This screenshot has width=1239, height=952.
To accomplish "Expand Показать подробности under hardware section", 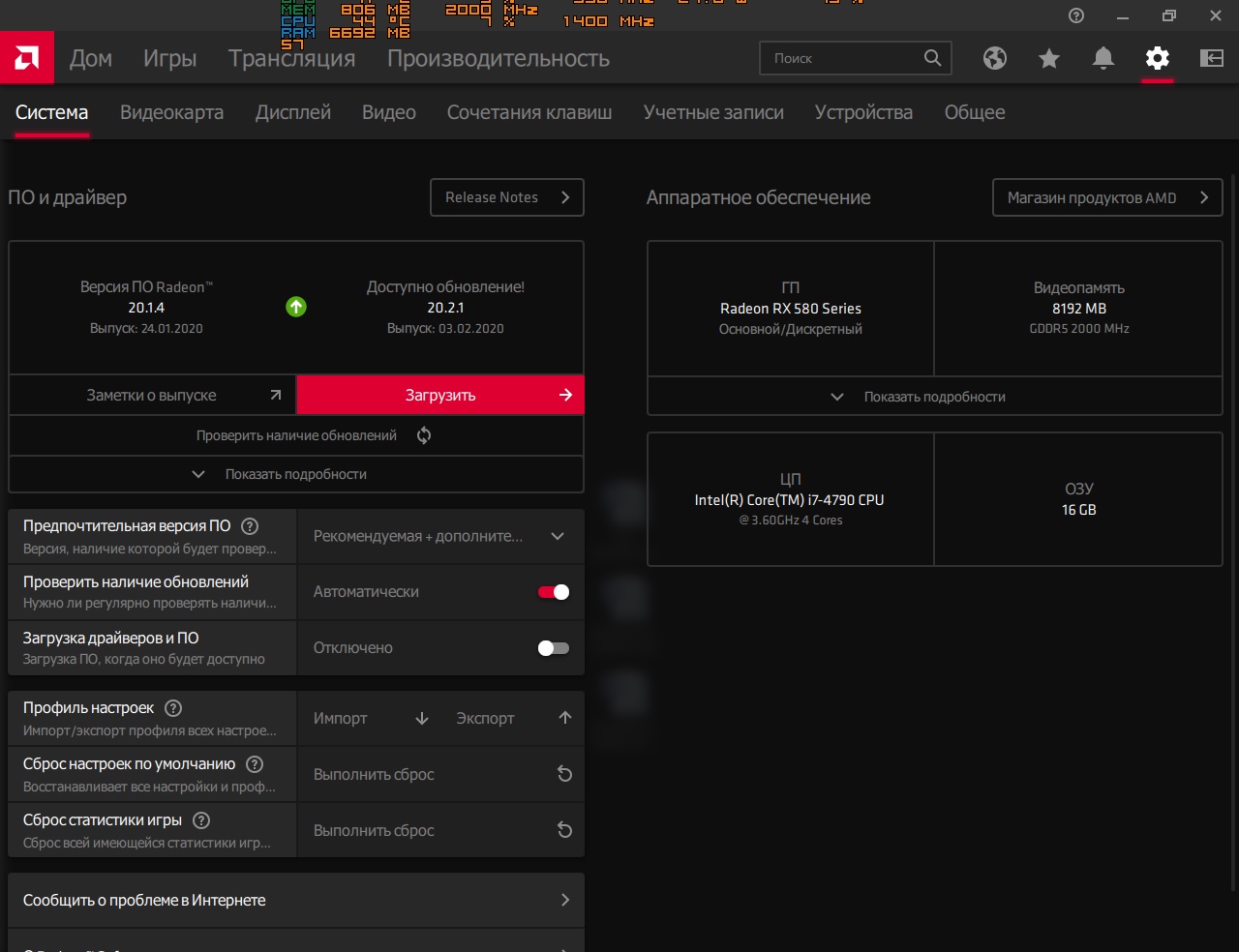I will tap(935, 397).
